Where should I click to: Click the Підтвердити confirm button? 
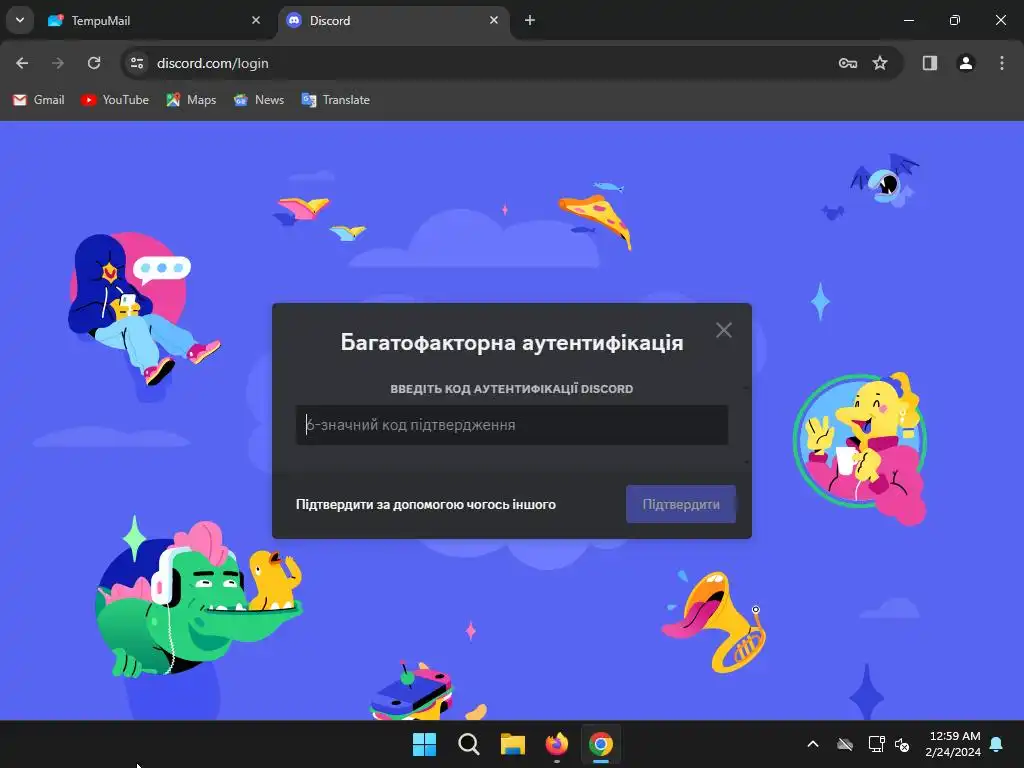(x=680, y=504)
